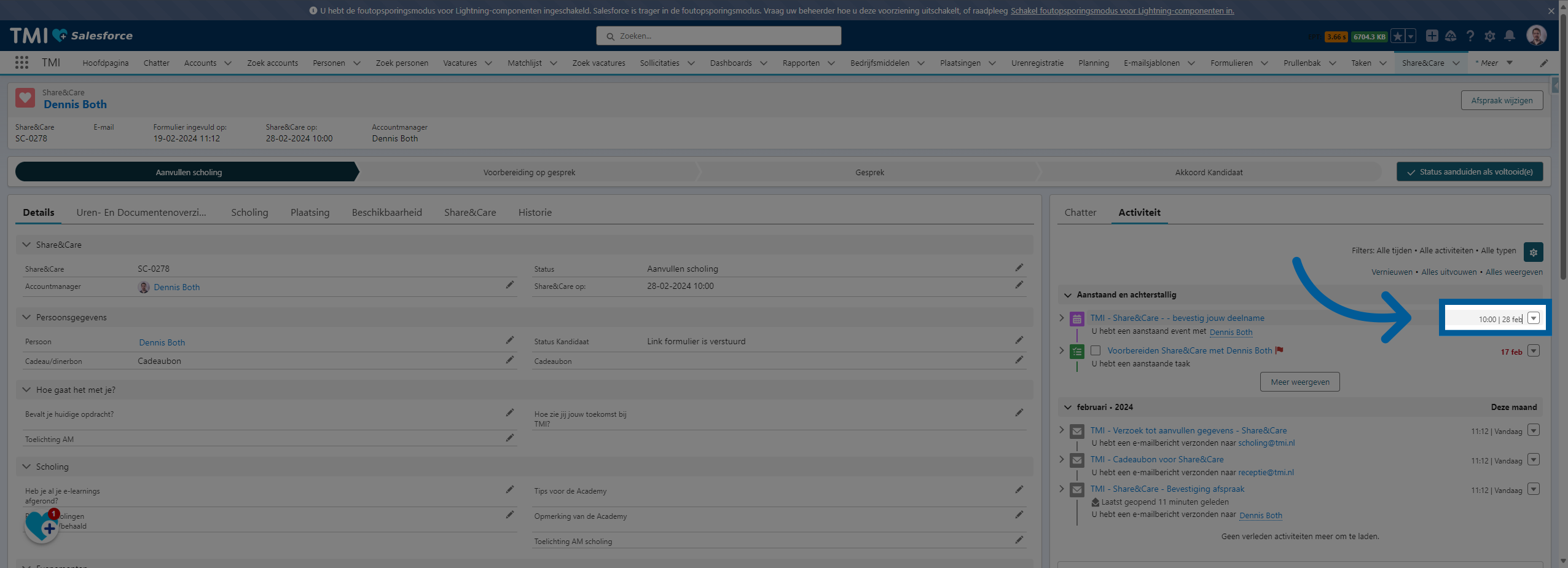Switch to the Plaatsing tab
Viewport: 1568px width, 568px height.
[x=310, y=212]
